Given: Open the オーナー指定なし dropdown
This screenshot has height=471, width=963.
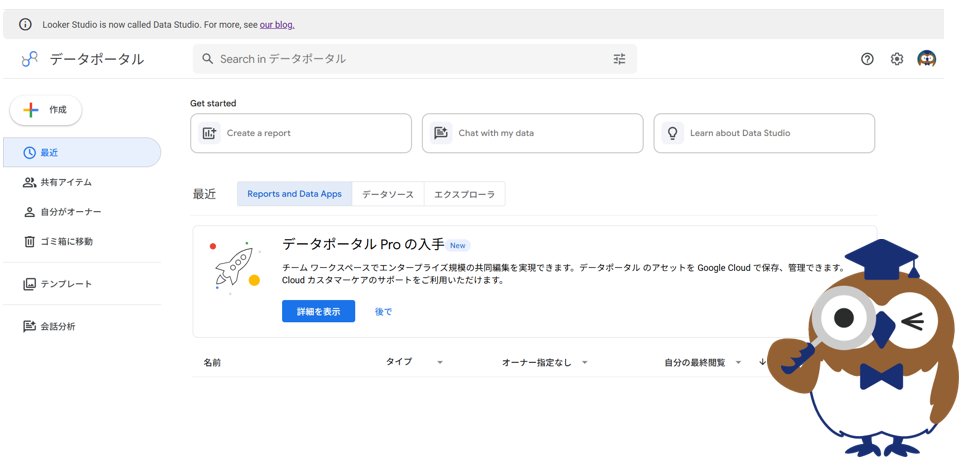Looking at the screenshot, I should [x=545, y=362].
